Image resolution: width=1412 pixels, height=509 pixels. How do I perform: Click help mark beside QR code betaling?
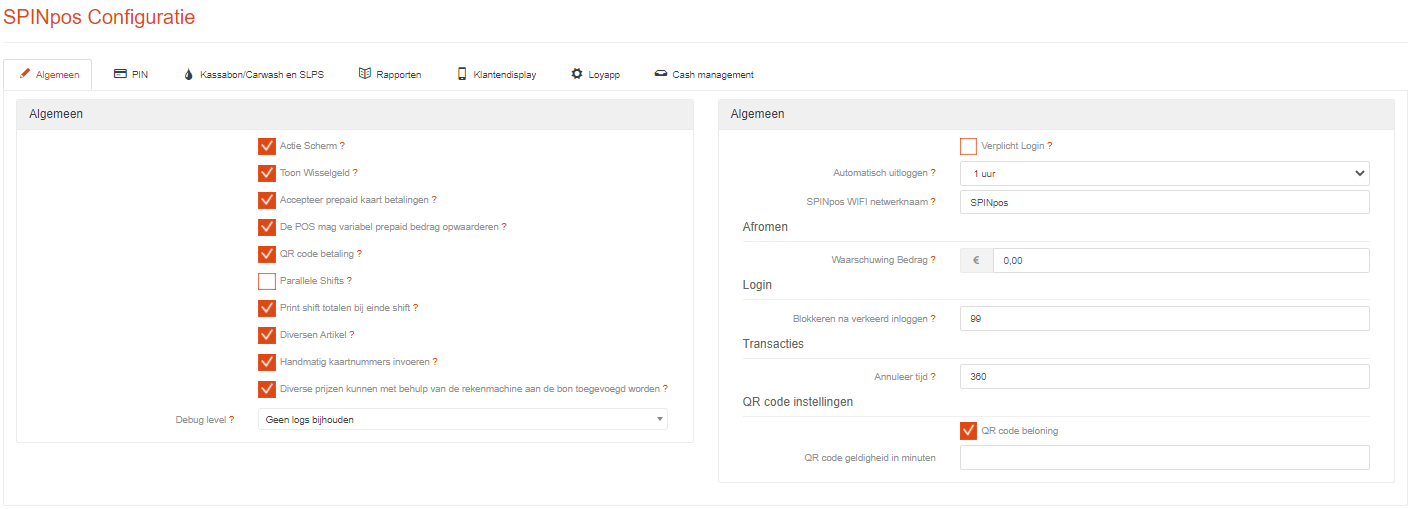click(359, 254)
